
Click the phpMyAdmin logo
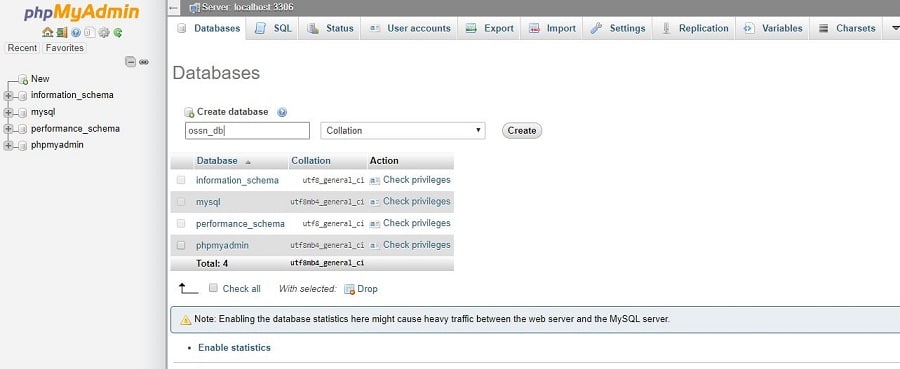coord(82,13)
